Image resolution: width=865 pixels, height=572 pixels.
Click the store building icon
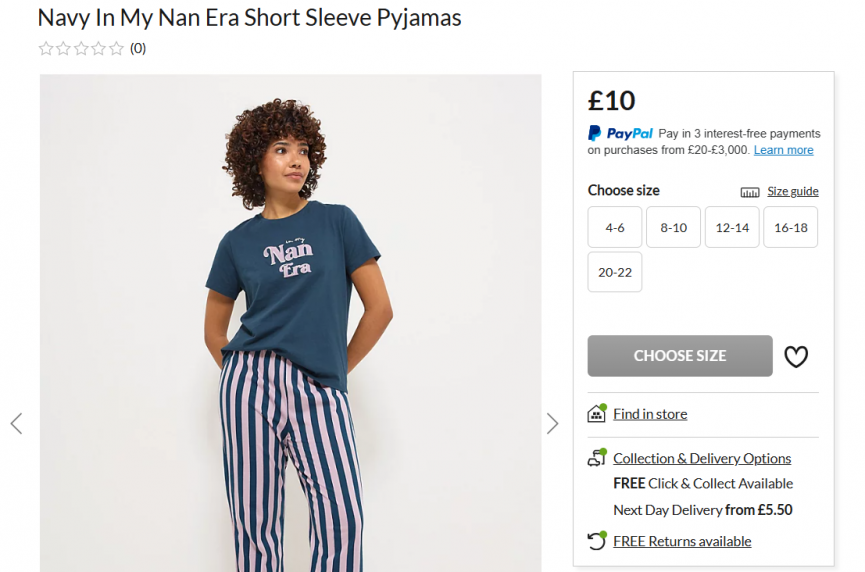click(597, 413)
